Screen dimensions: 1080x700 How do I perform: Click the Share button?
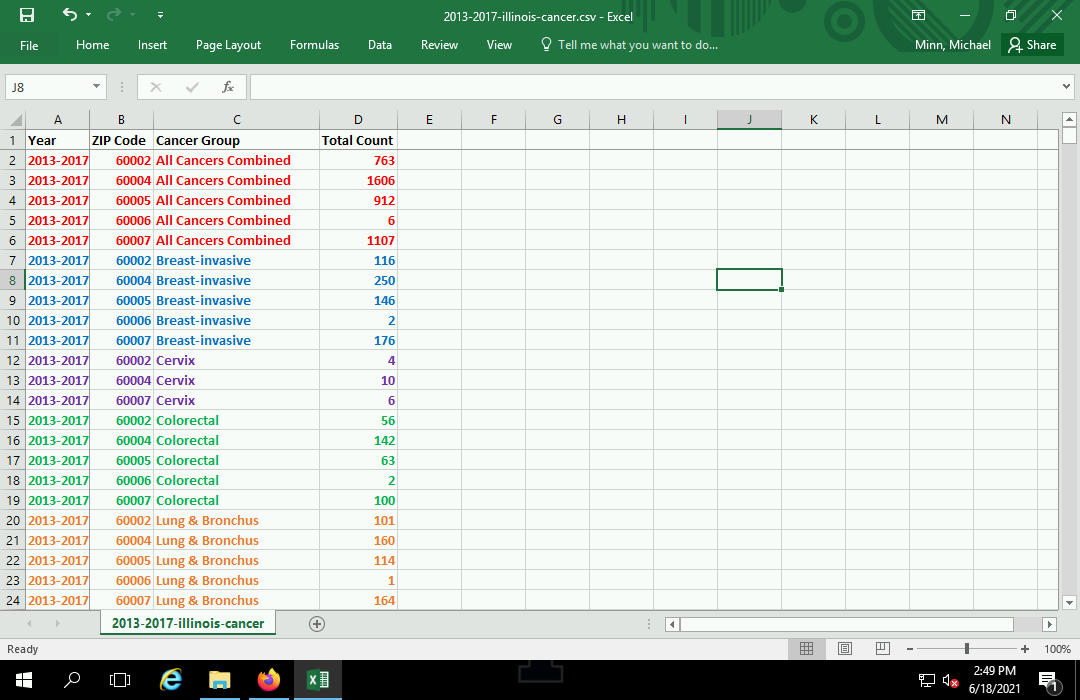coord(1032,45)
